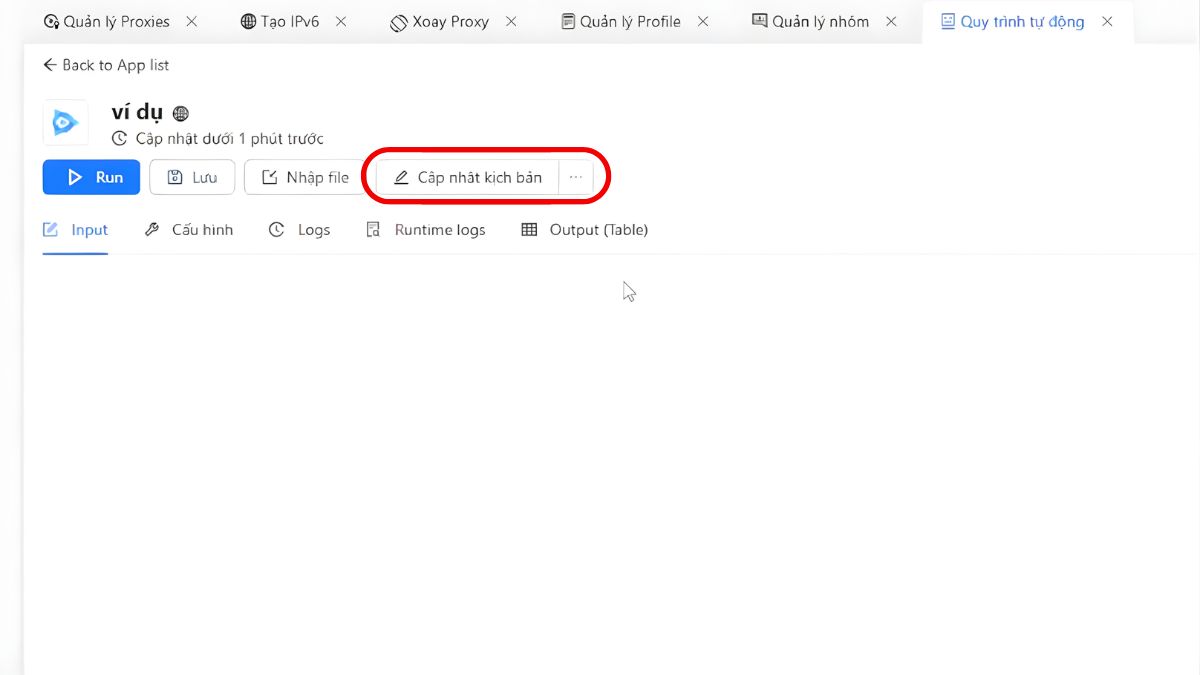Save with the Lưu button
This screenshot has width=1200, height=675.
[x=192, y=177]
